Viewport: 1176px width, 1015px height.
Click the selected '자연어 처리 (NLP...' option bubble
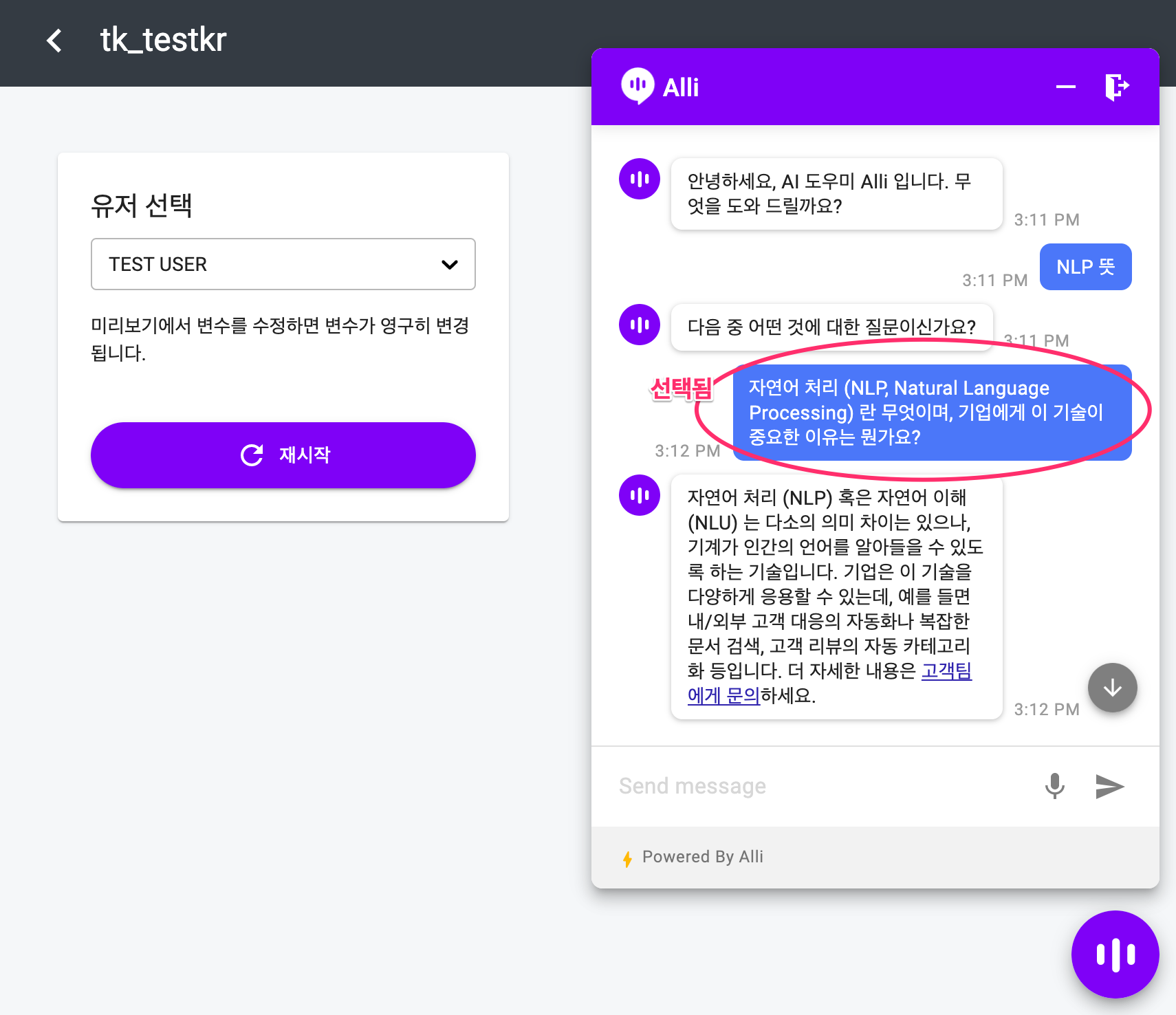(x=932, y=413)
